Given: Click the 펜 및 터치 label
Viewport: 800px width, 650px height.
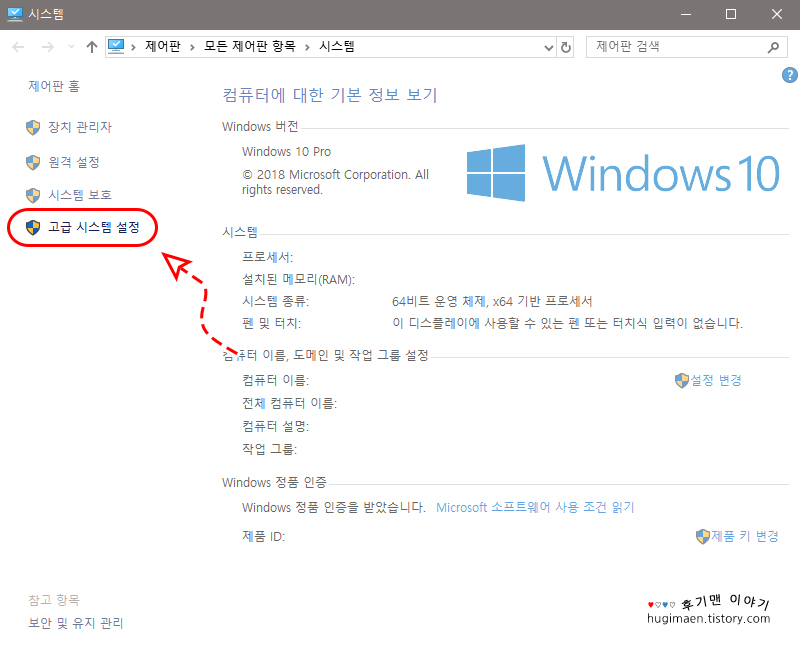Looking at the screenshot, I should point(271,323).
